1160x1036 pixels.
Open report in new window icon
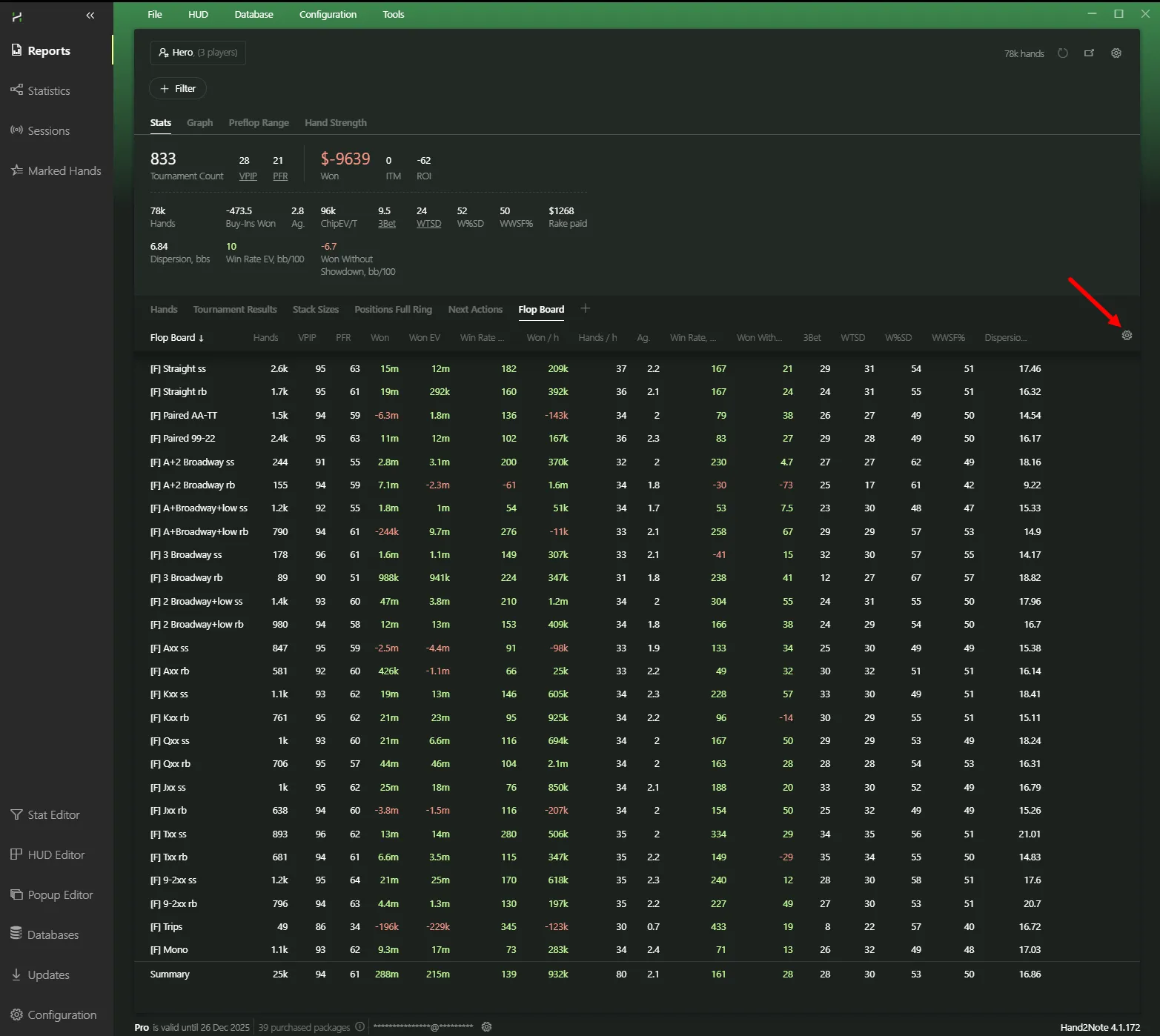[1089, 53]
